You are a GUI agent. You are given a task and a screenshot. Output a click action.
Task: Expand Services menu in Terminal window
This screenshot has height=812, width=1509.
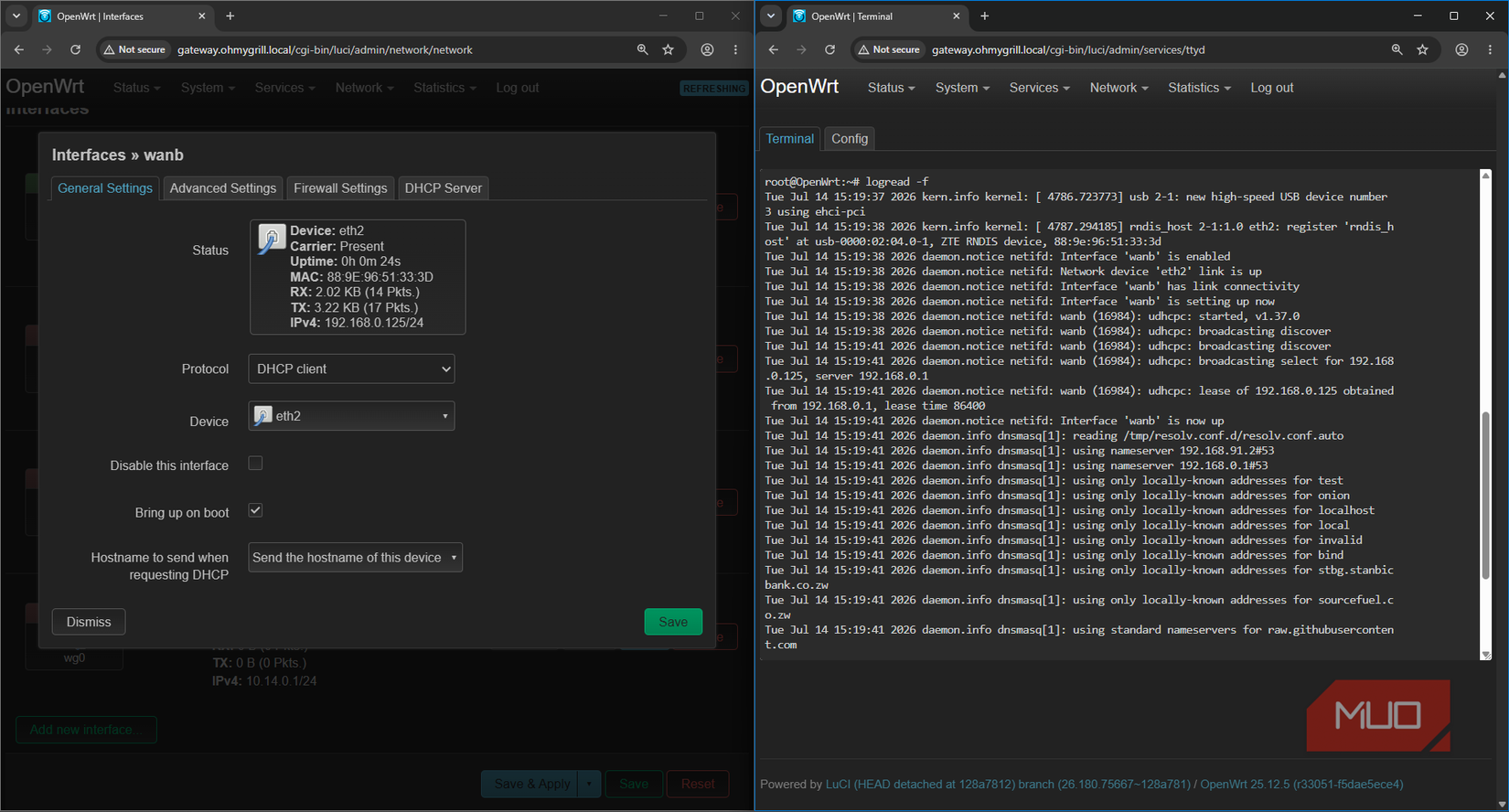click(1039, 88)
